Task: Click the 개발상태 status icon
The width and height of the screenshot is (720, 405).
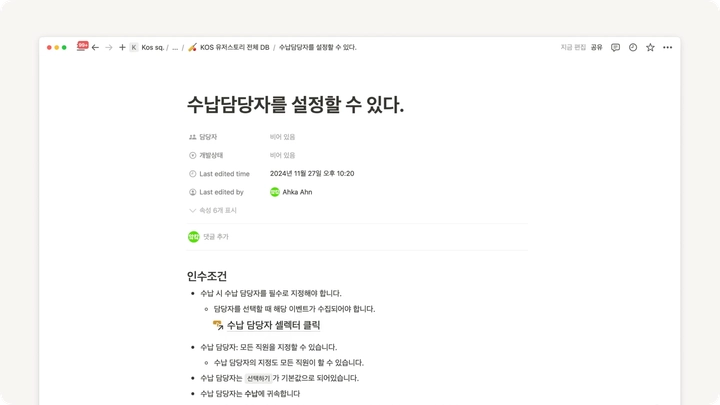Action: [x=192, y=155]
